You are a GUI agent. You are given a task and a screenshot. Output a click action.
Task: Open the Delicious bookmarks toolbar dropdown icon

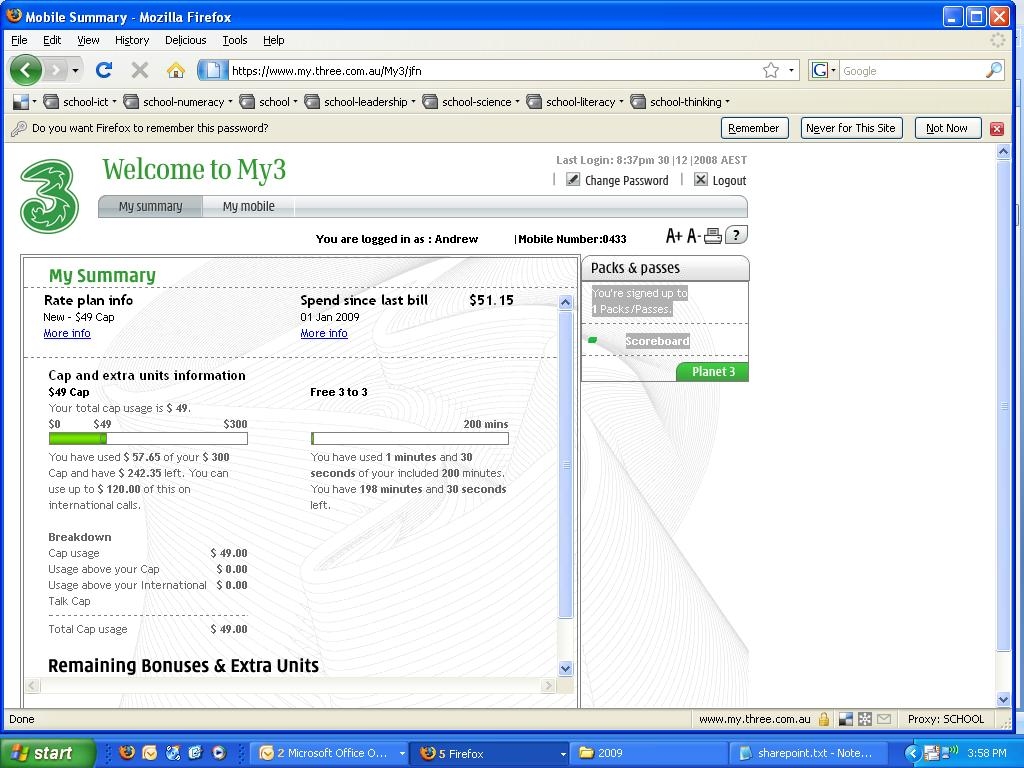(24, 102)
